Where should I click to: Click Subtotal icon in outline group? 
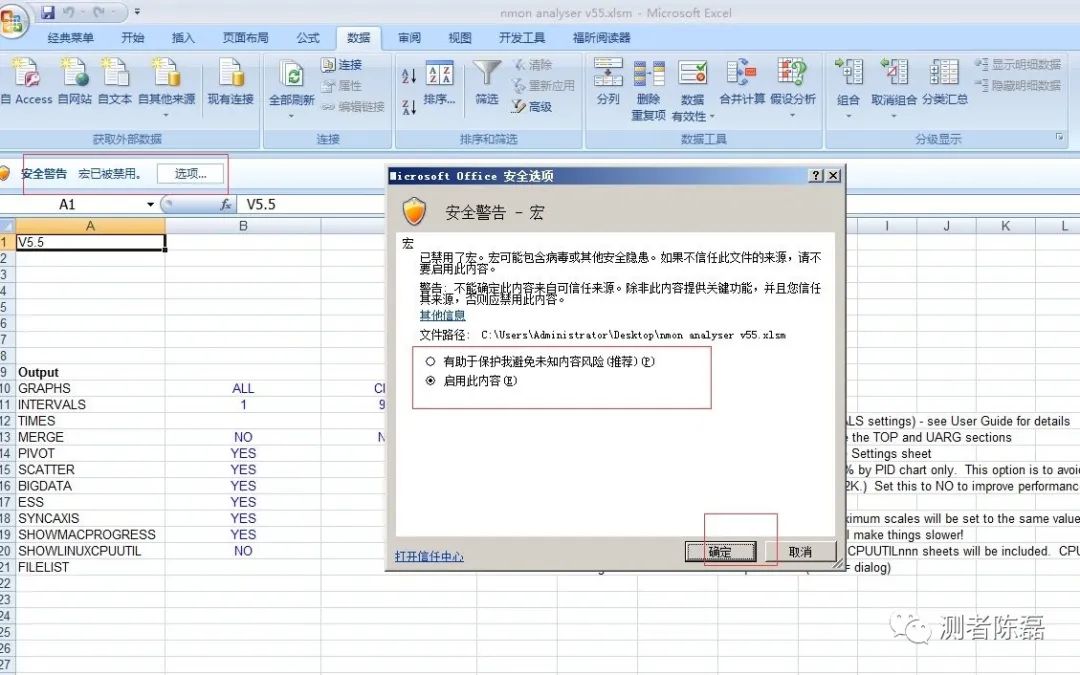pyautogui.click(x=944, y=72)
